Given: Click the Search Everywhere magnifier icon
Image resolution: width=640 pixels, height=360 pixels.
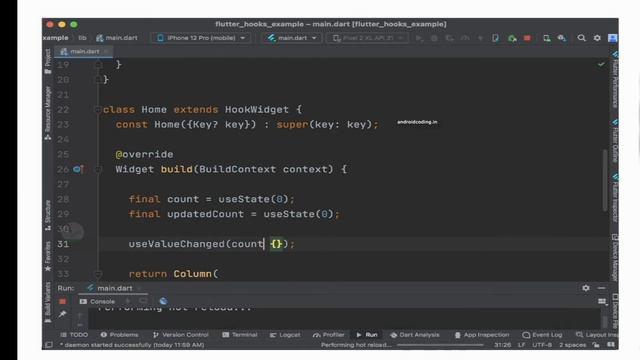Looking at the screenshot, I should tap(581, 38).
